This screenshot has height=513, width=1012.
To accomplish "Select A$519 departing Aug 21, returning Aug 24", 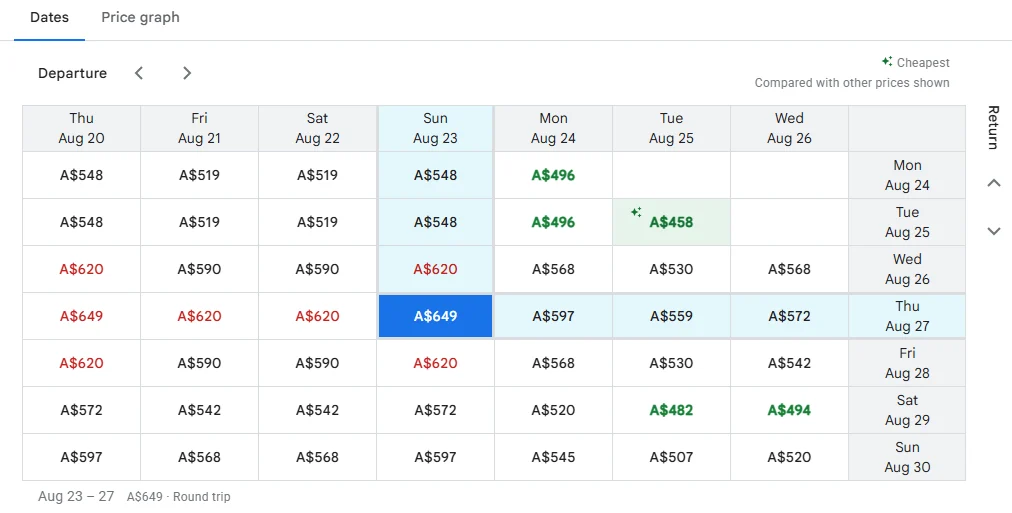I will click(x=199, y=175).
